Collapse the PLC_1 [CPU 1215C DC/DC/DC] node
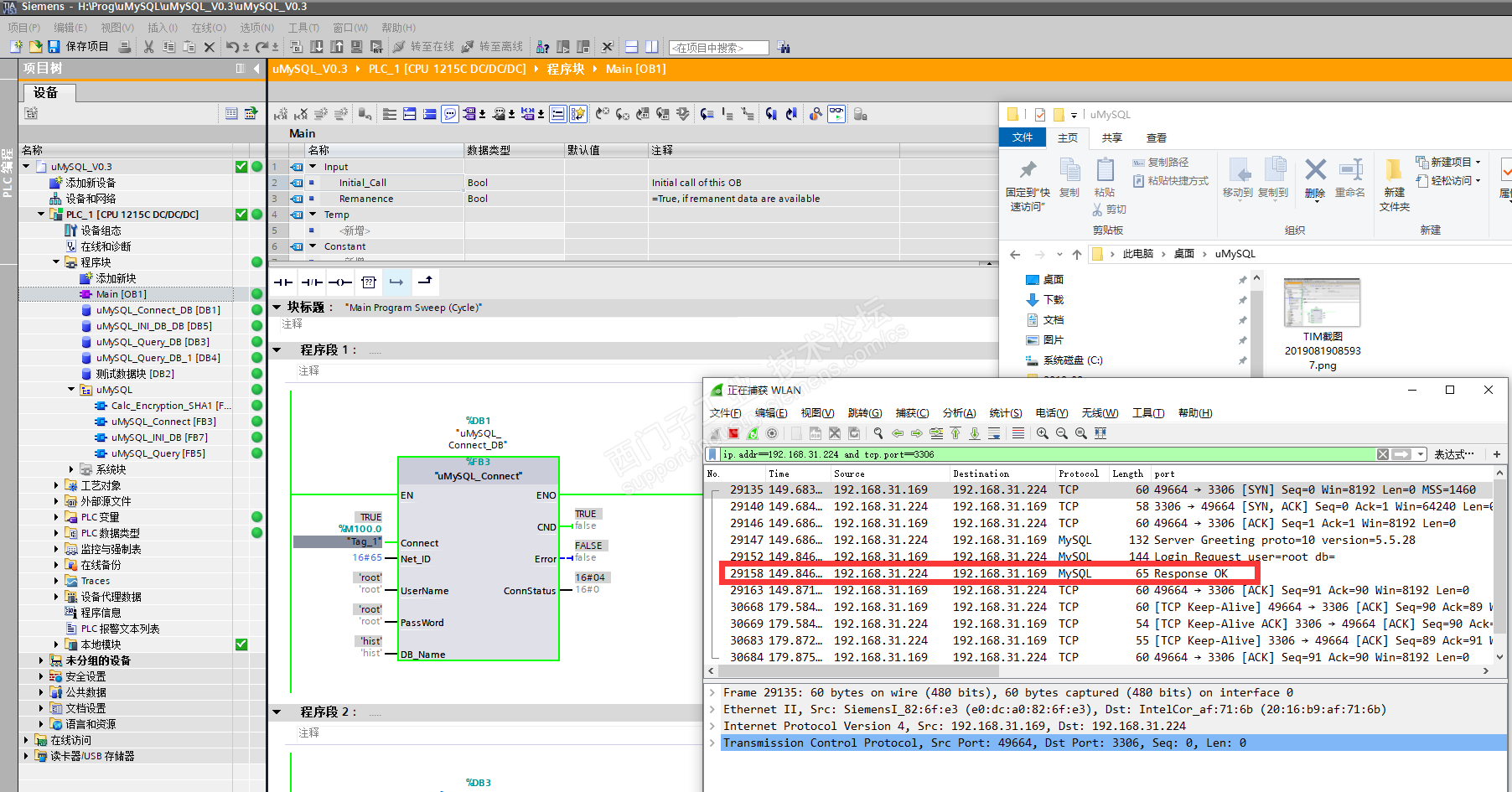Viewport: 1512px width, 792px height. (41, 215)
